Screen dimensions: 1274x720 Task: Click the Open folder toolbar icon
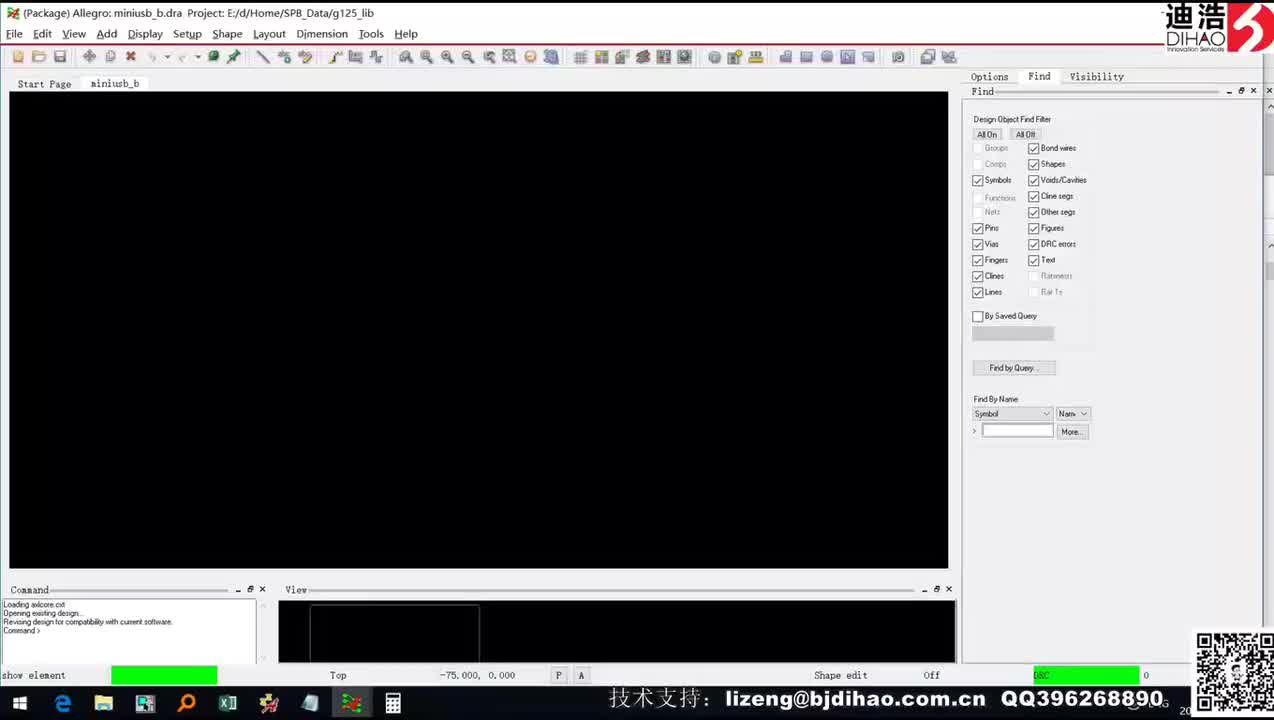pos(39,57)
